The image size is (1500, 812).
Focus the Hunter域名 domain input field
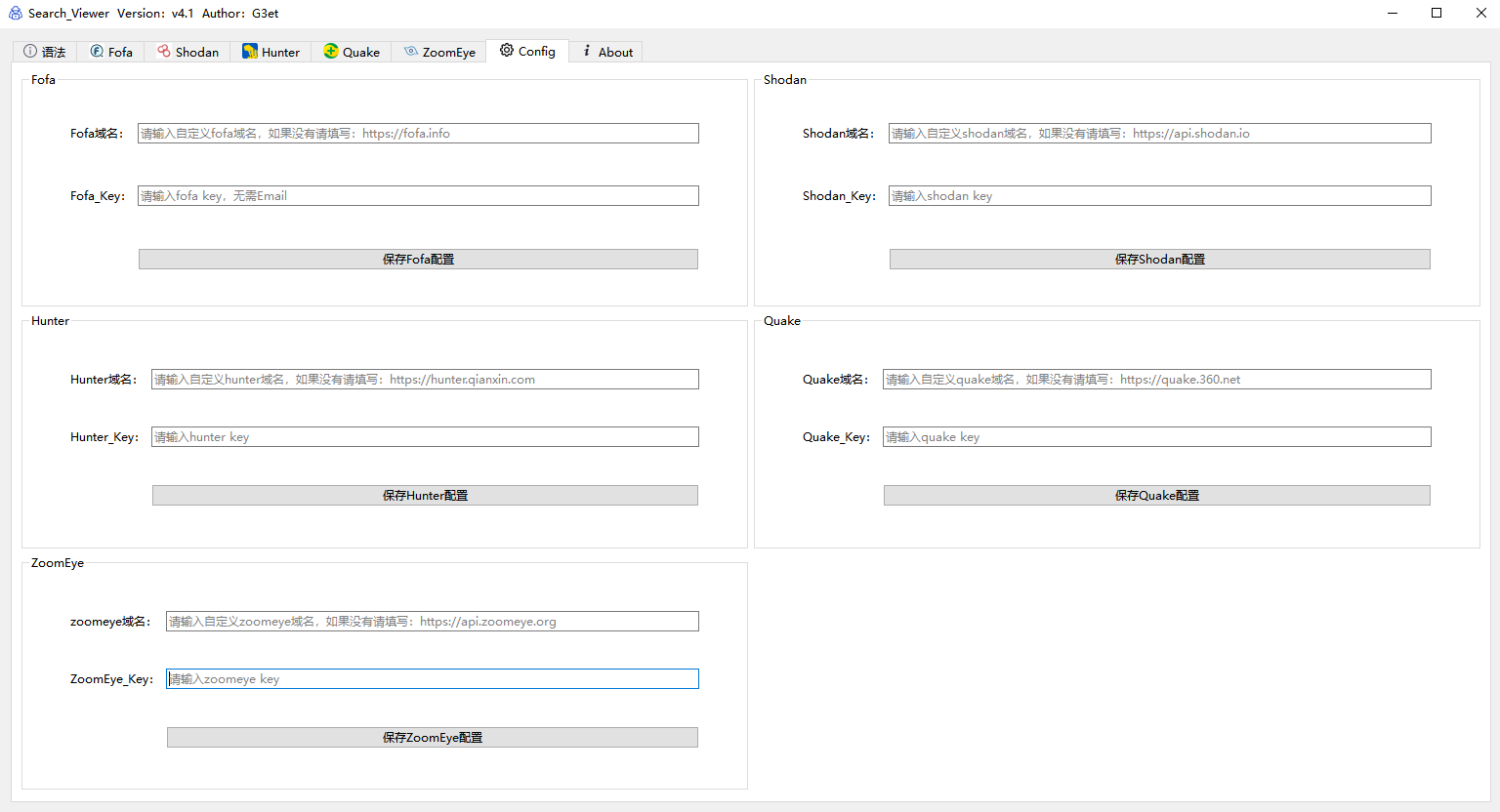tap(425, 380)
